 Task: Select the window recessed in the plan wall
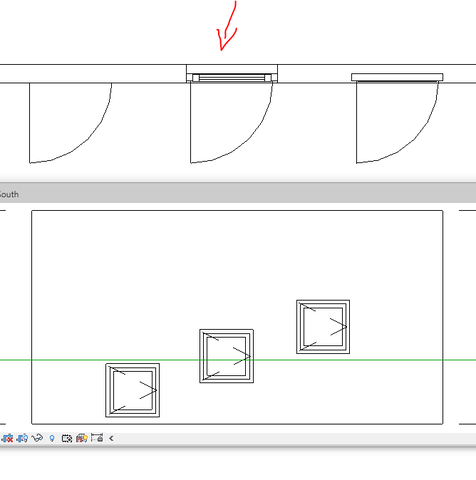tap(232, 78)
